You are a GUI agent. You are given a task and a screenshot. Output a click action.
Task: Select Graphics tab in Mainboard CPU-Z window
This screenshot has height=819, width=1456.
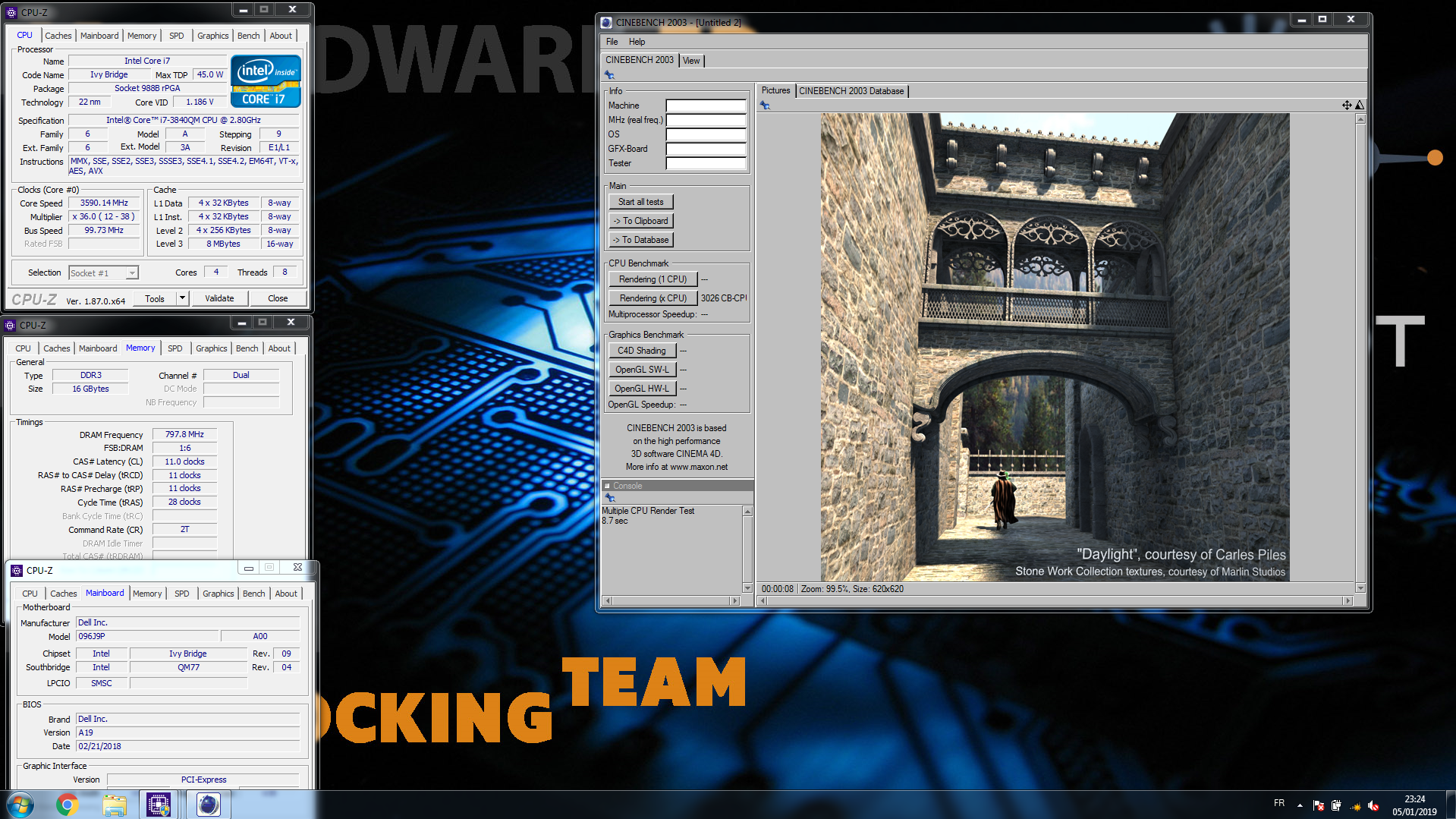pyautogui.click(x=218, y=594)
